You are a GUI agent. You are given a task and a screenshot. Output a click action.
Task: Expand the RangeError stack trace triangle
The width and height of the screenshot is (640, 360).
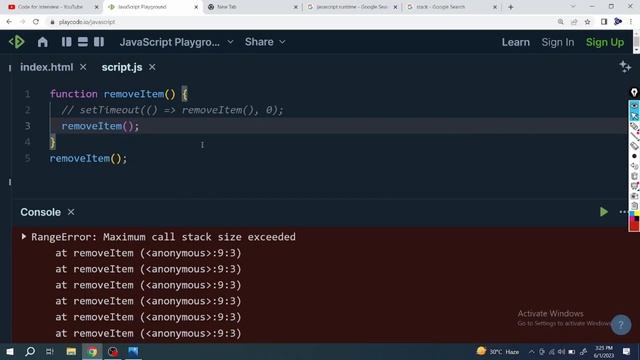pos(24,236)
